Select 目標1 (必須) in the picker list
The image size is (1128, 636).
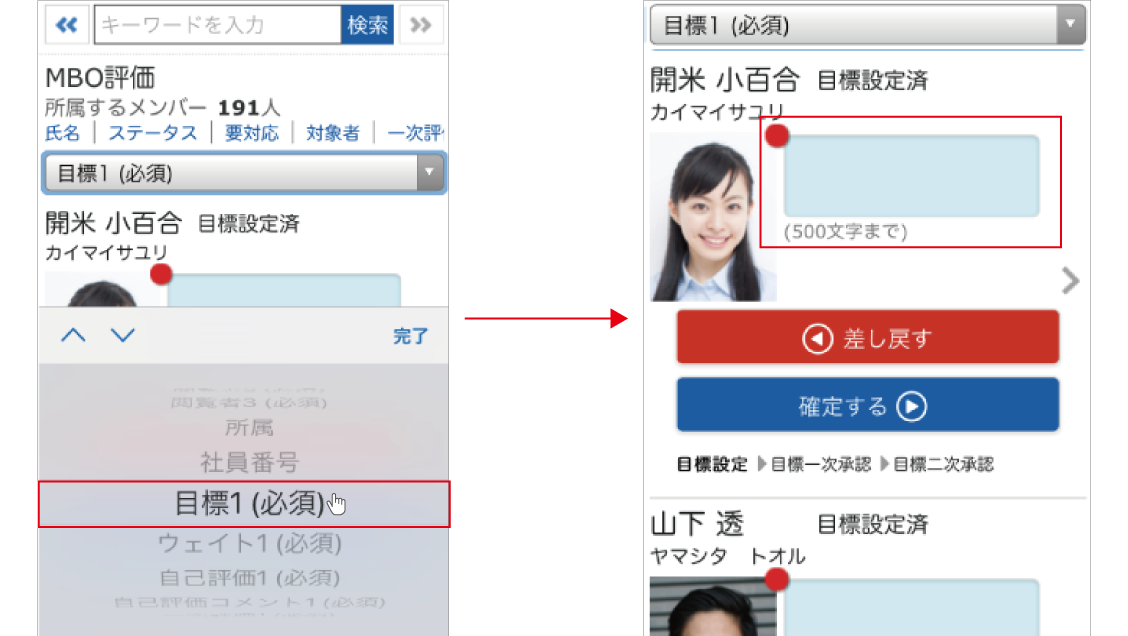(x=244, y=504)
